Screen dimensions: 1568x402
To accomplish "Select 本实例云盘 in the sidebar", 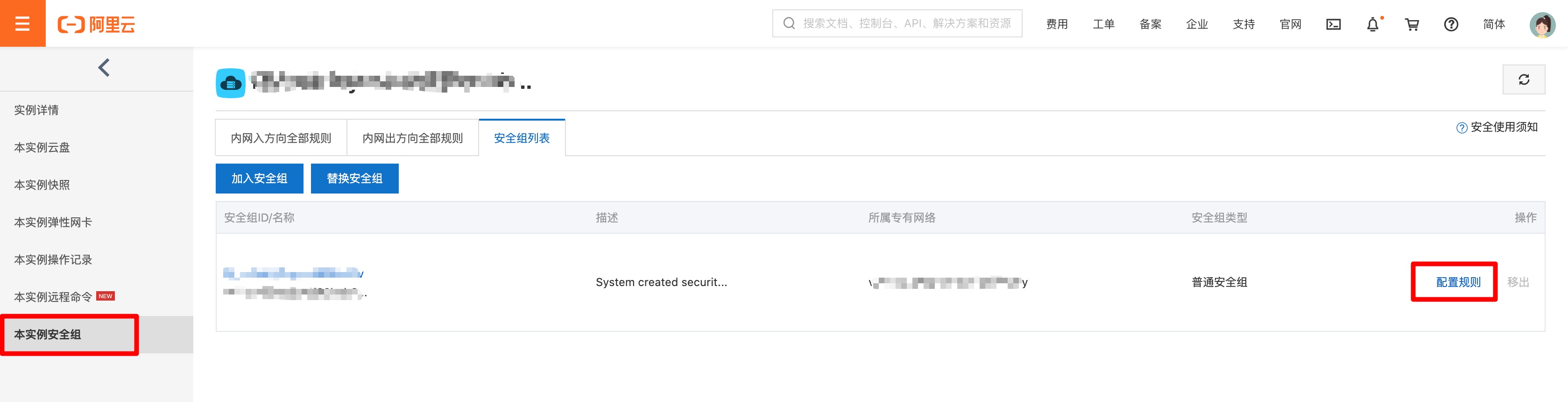I will click(42, 147).
